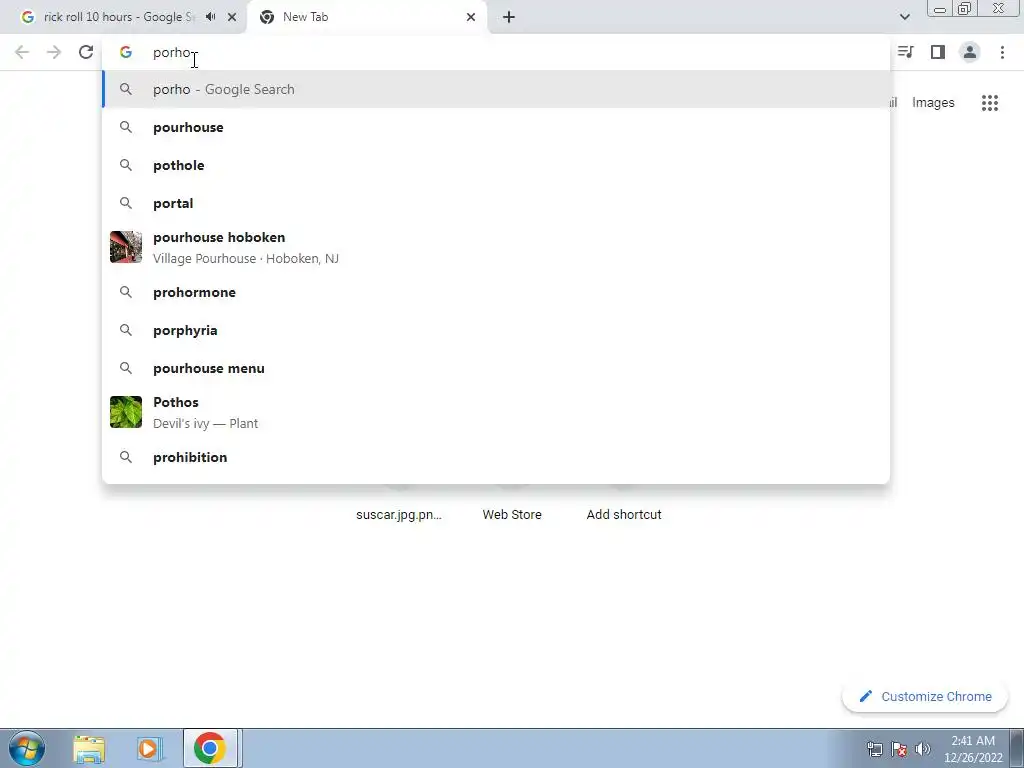Select pourhouse hoboken suggestion

[496, 248]
